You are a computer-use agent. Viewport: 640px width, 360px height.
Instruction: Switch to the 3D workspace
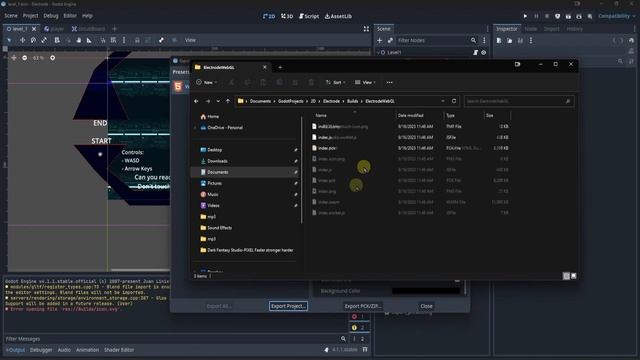287,16
